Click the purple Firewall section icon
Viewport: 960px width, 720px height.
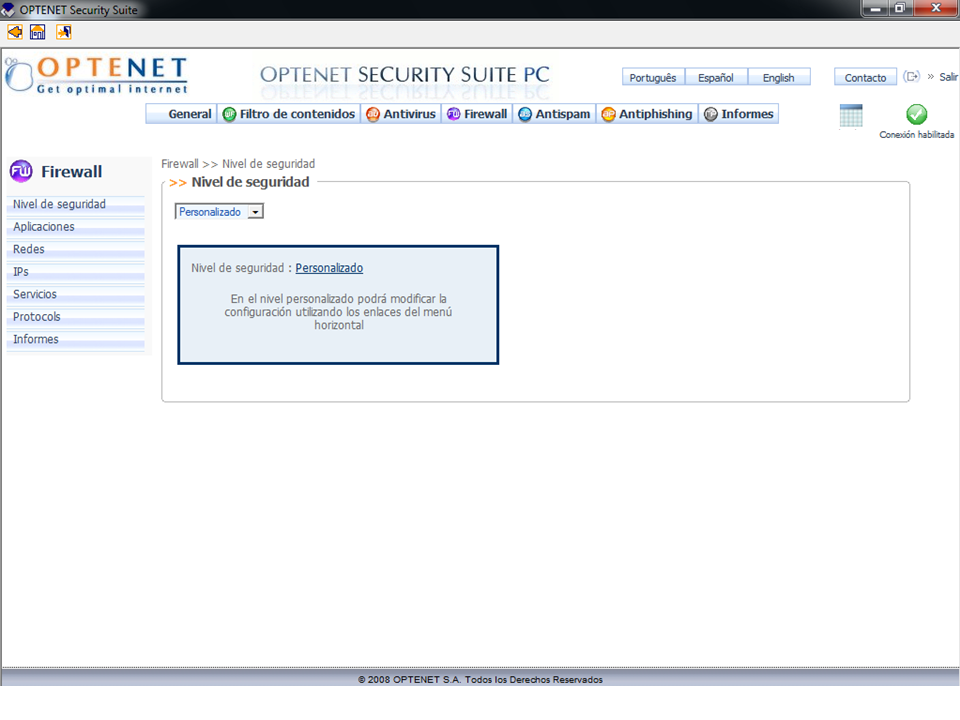[21, 171]
